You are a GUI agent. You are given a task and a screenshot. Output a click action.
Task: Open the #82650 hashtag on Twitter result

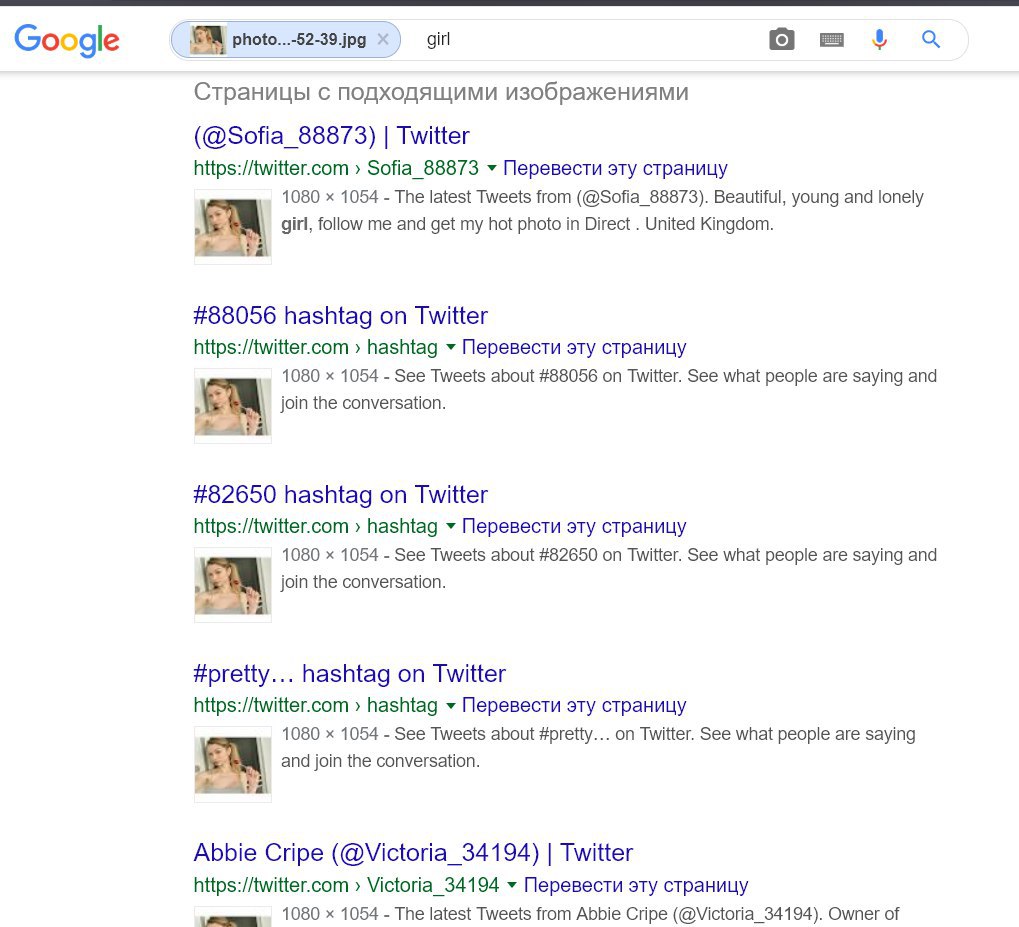coord(341,494)
